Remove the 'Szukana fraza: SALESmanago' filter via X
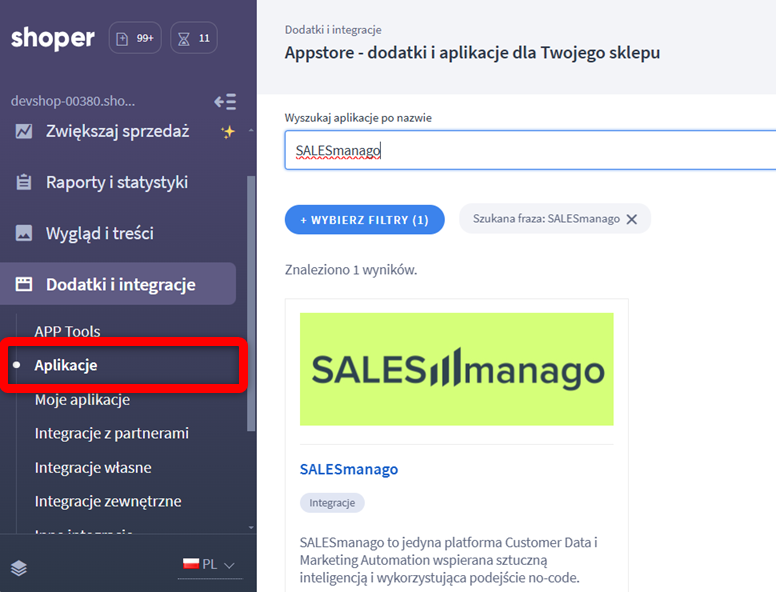Image resolution: width=776 pixels, height=592 pixels. click(x=632, y=219)
